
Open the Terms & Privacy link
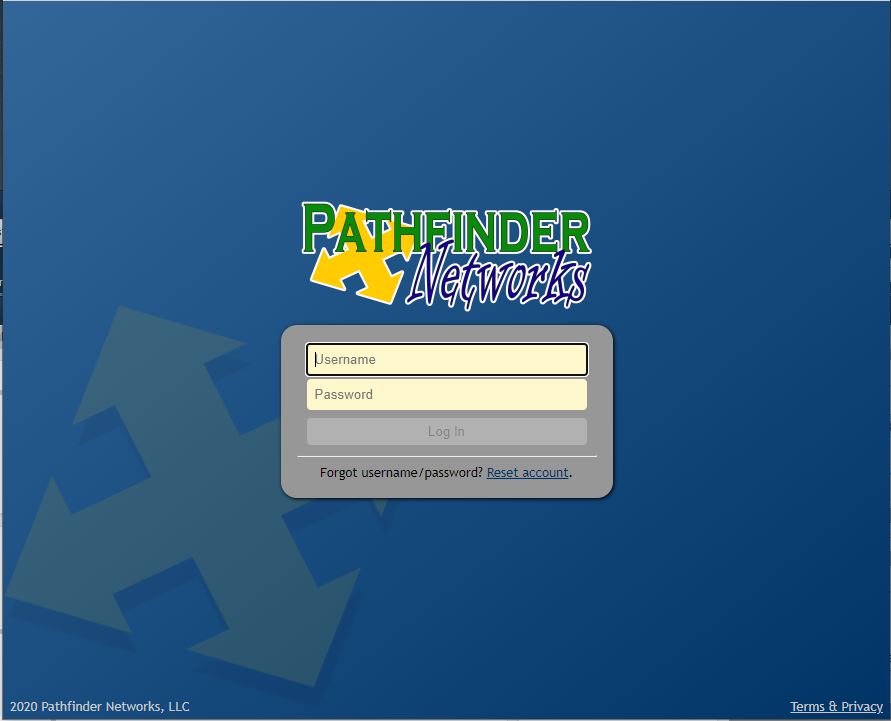coord(836,706)
